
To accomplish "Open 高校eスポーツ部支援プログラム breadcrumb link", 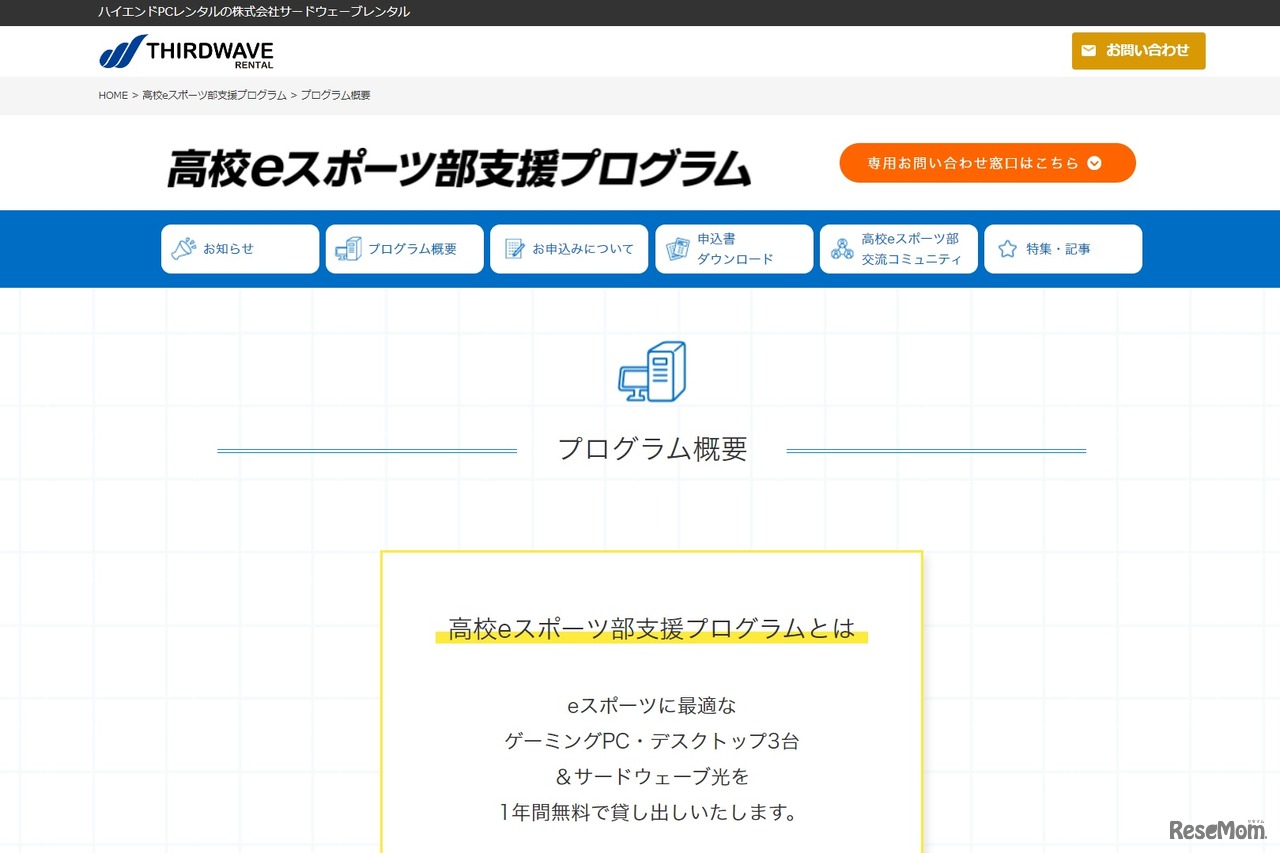I will pos(214,96).
